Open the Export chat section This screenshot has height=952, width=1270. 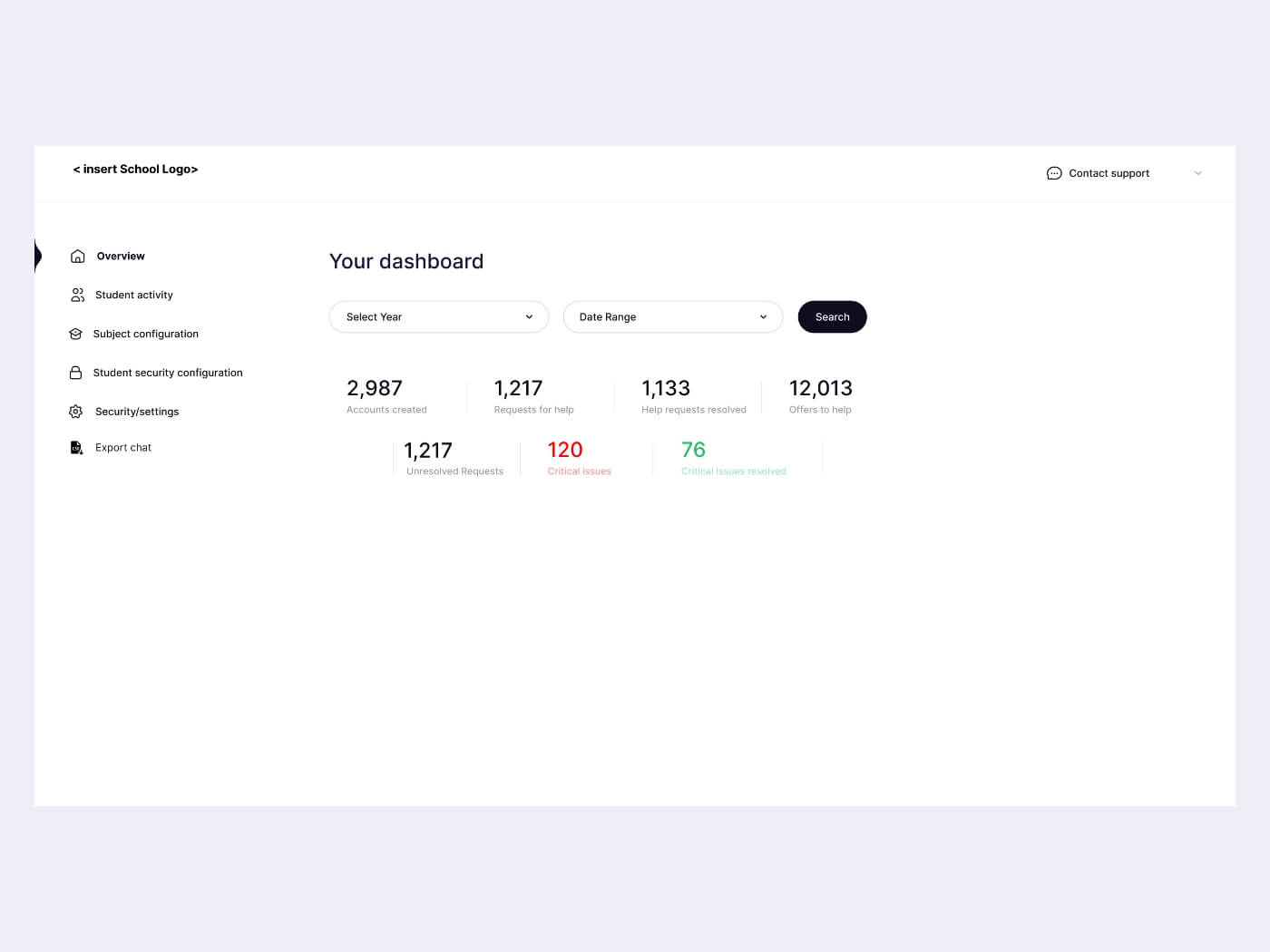(123, 447)
